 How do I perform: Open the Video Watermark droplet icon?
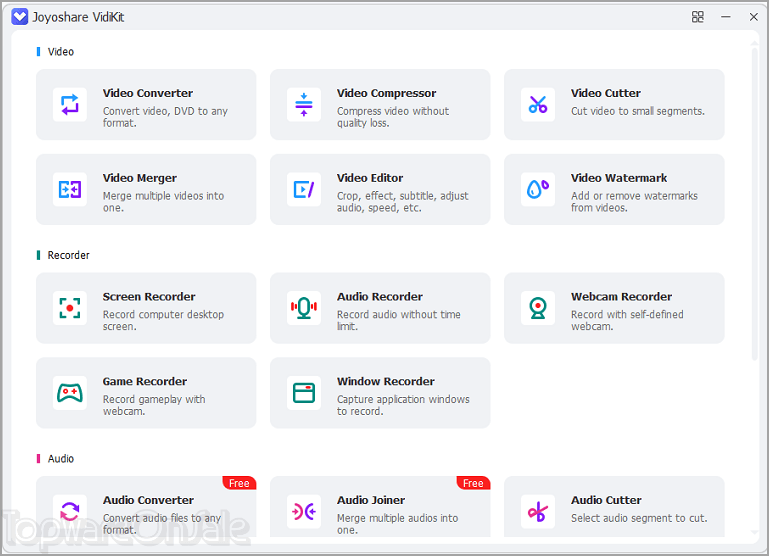pyautogui.click(x=538, y=189)
